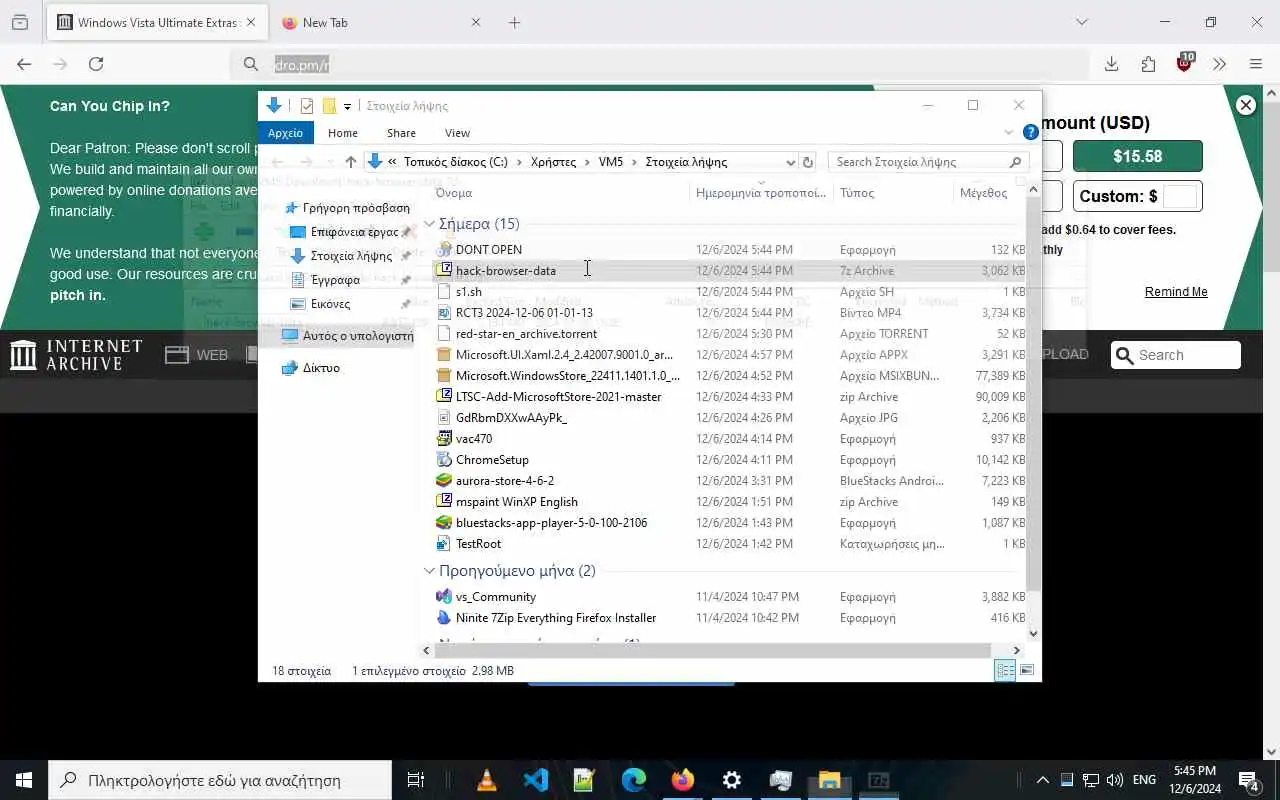
Task: Open Firefox list all tabs dropdown
Action: pos(1081,22)
